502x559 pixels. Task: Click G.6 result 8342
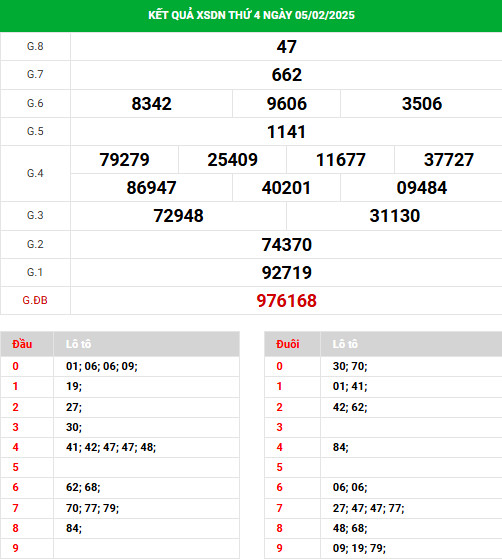pos(152,104)
